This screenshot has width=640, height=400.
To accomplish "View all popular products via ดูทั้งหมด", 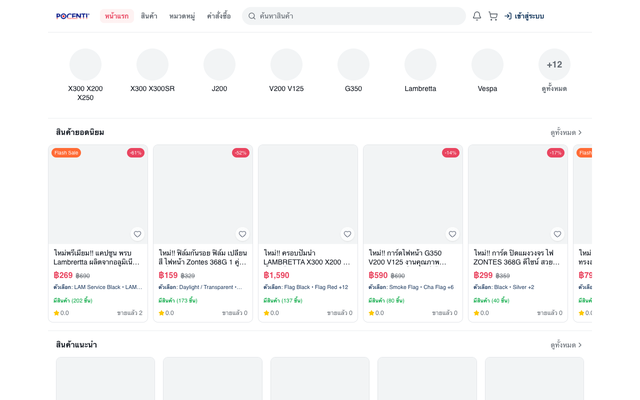I will [566, 132].
